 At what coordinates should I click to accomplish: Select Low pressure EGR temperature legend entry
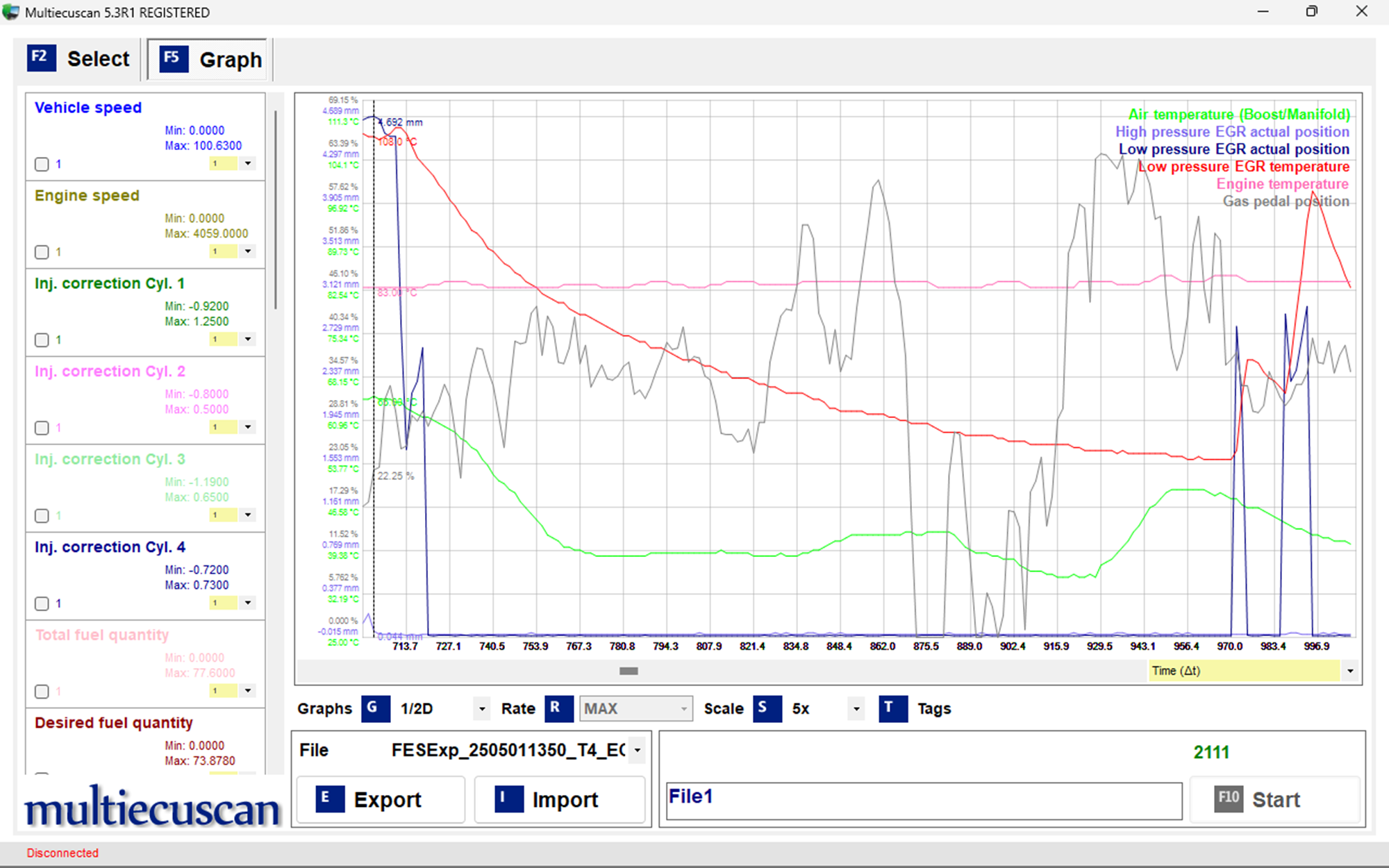pyautogui.click(x=1244, y=167)
